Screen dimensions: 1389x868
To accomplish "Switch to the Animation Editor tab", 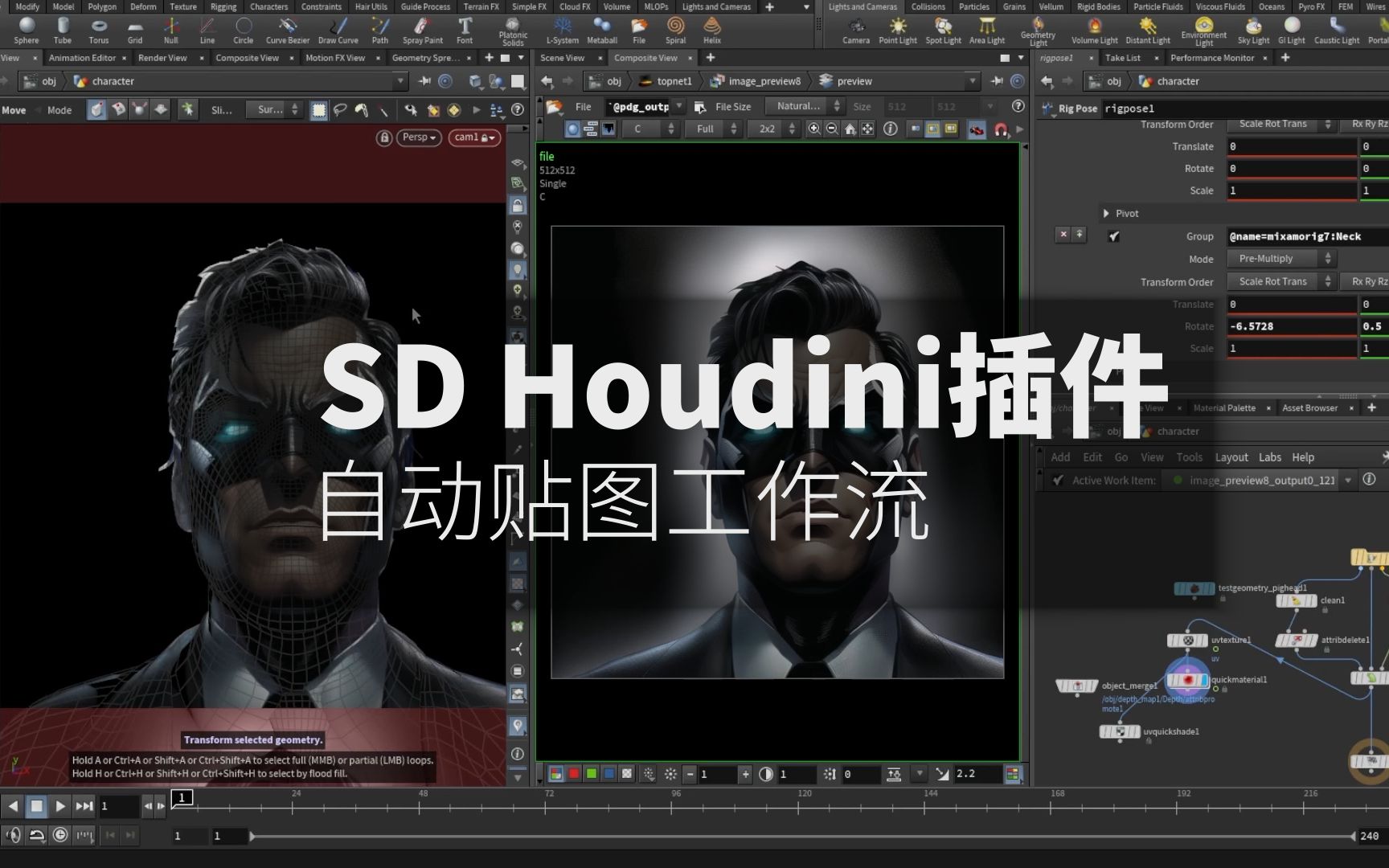I will click(82, 58).
